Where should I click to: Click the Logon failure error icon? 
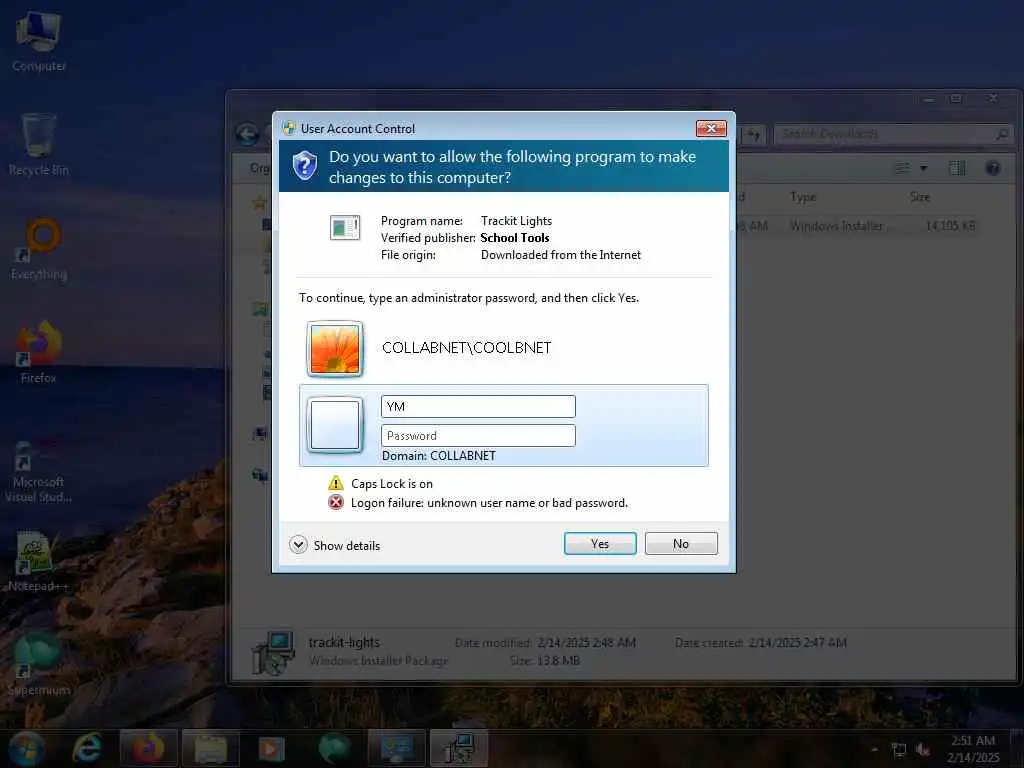click(x=336, y=502)
